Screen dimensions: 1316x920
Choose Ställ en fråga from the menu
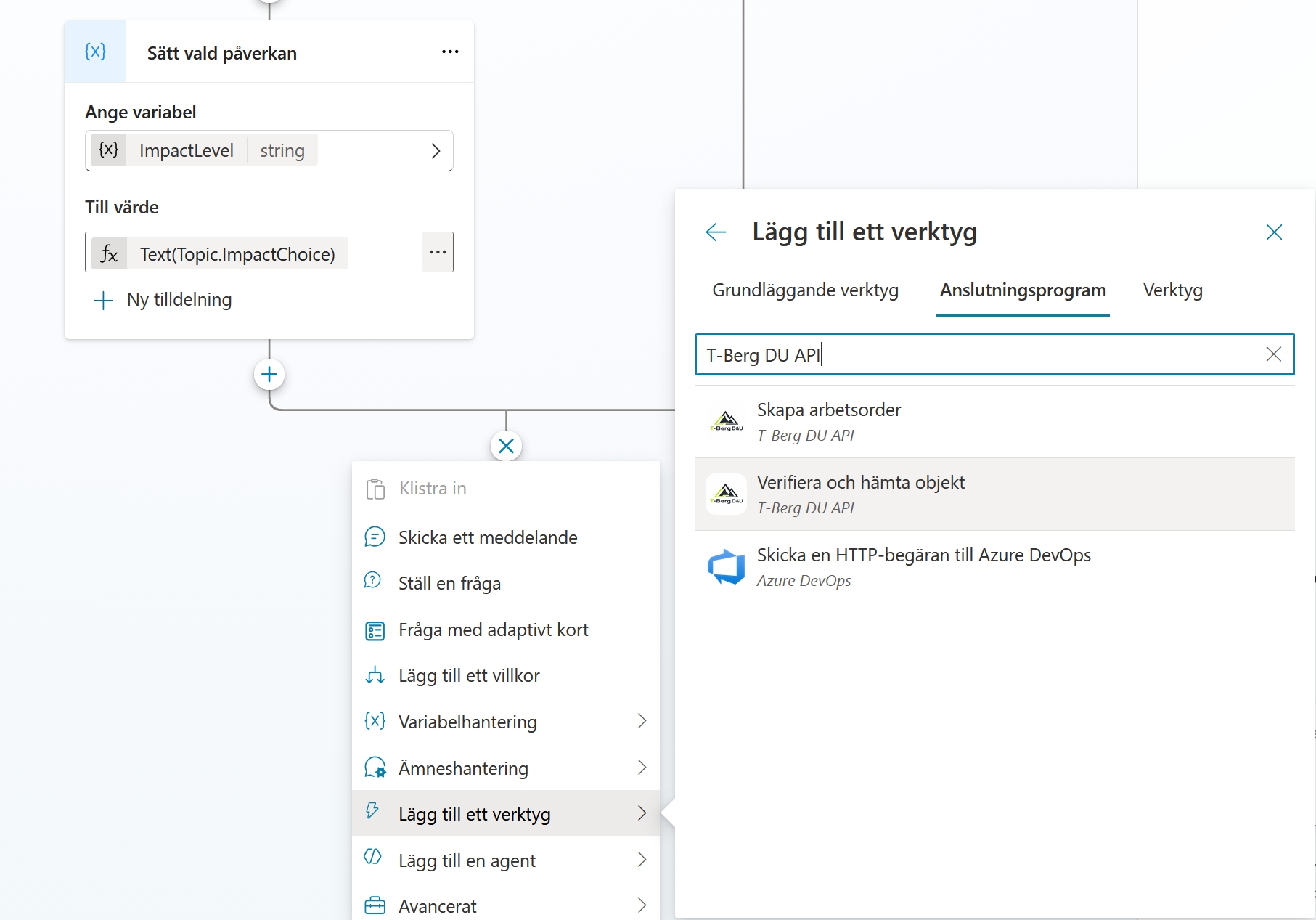[x=506, y=583]
